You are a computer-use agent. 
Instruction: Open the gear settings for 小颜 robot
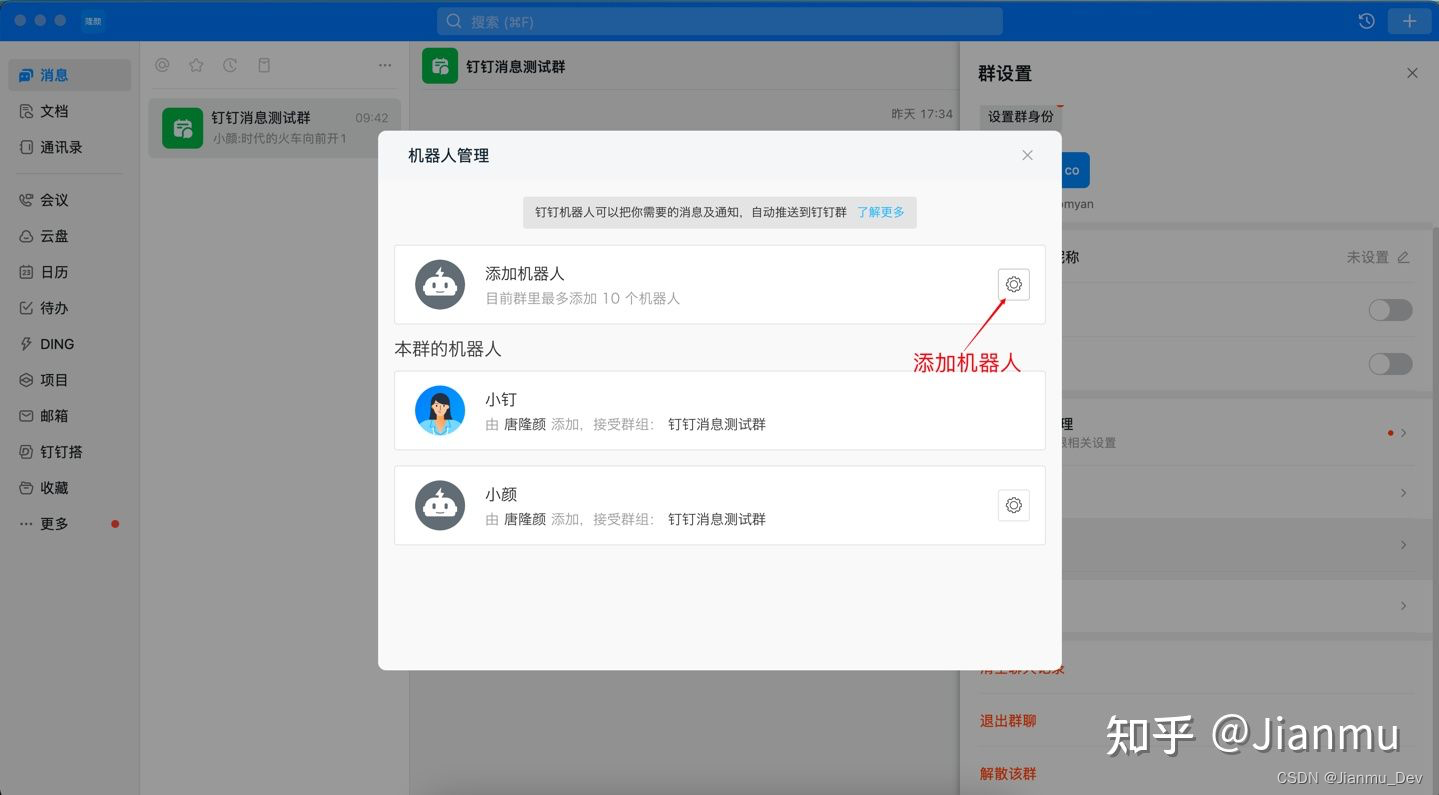coord(1014,505)
